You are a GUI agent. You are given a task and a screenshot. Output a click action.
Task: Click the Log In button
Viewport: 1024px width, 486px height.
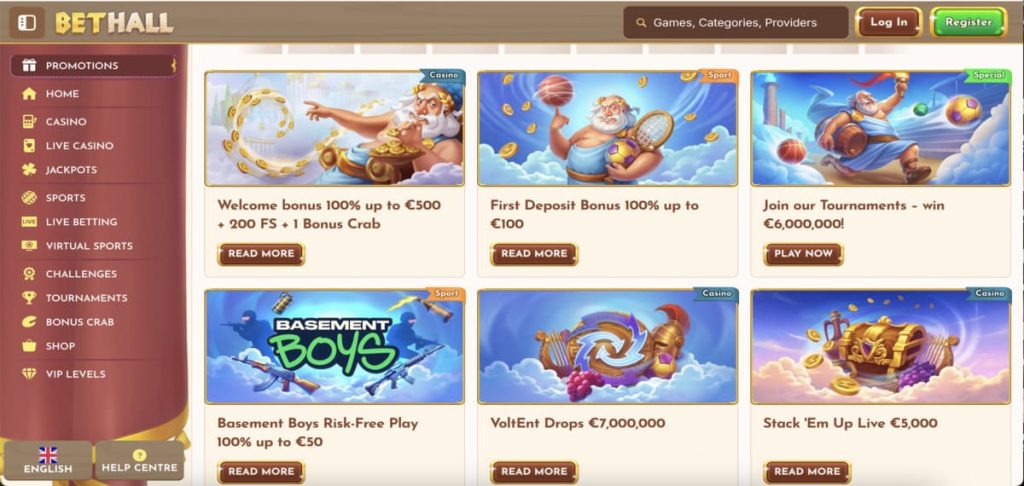click(888, 22)
